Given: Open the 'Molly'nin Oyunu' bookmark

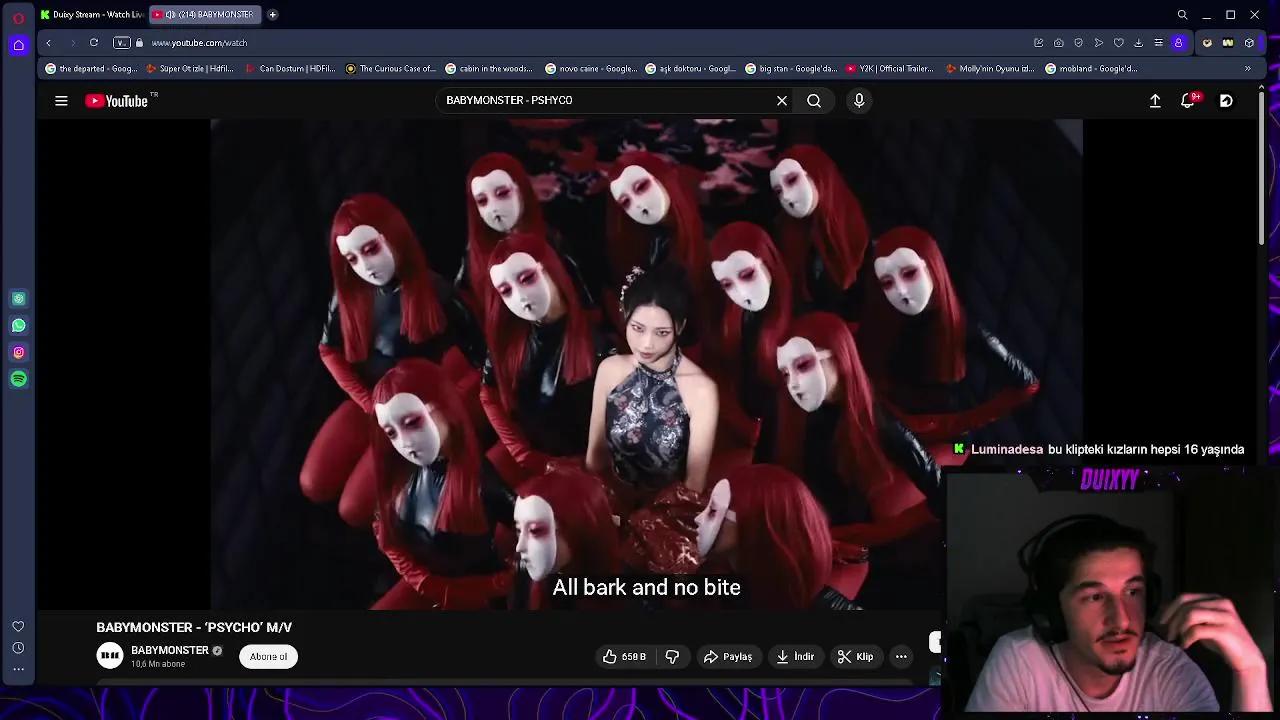Looking at the screenshot, I should click(990, 69).
